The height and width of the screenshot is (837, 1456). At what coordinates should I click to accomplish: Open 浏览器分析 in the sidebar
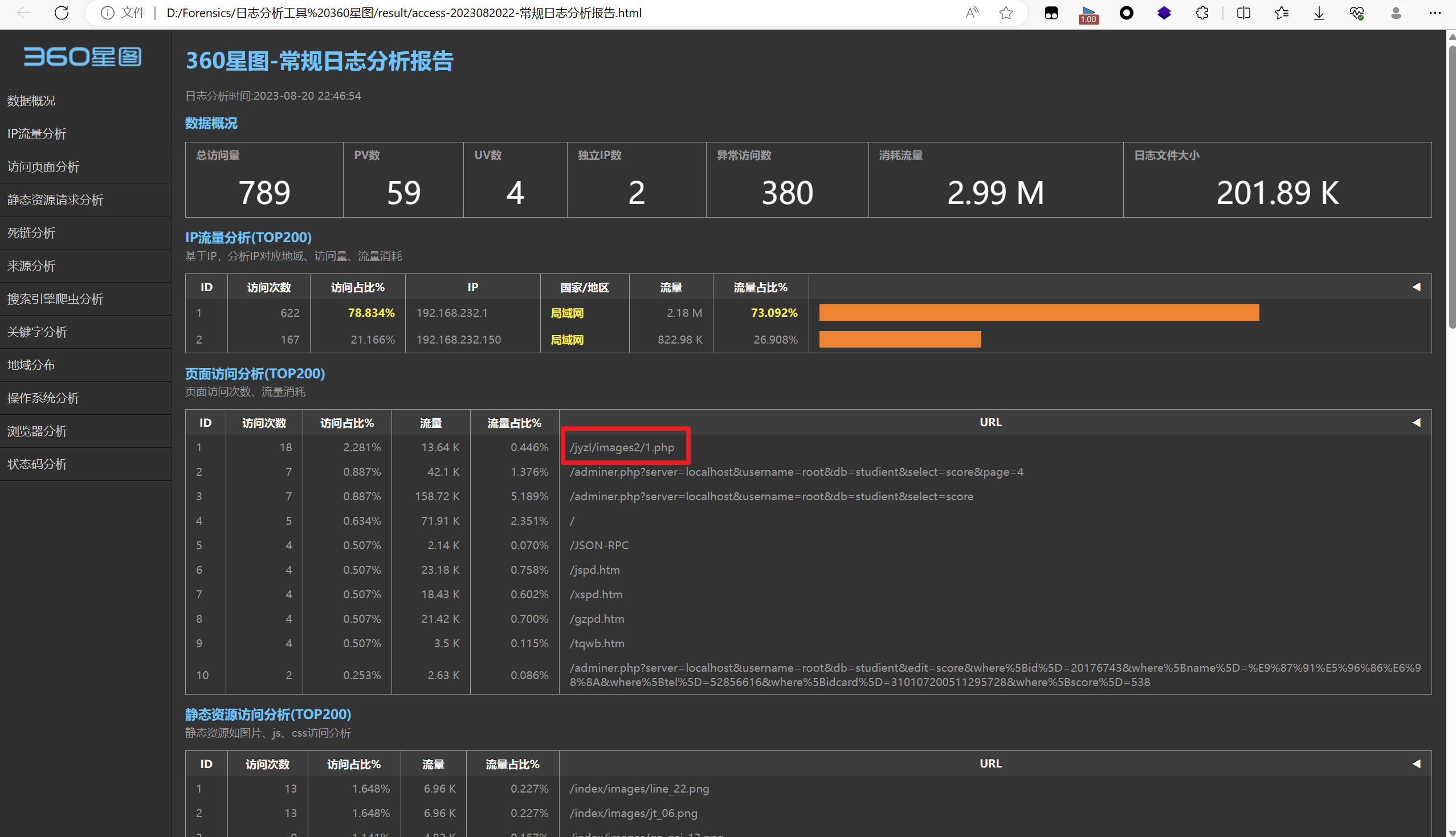pyautogui.click(x=85, y=431)
